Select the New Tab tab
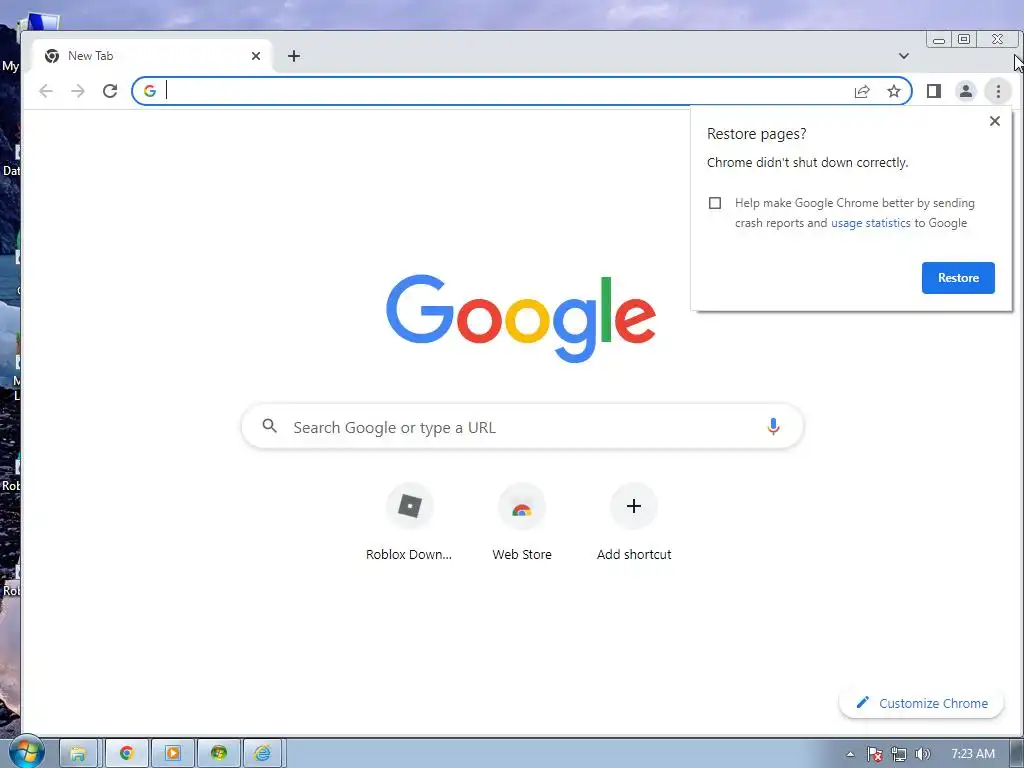The image size is (1024, 768). (152, 56)
